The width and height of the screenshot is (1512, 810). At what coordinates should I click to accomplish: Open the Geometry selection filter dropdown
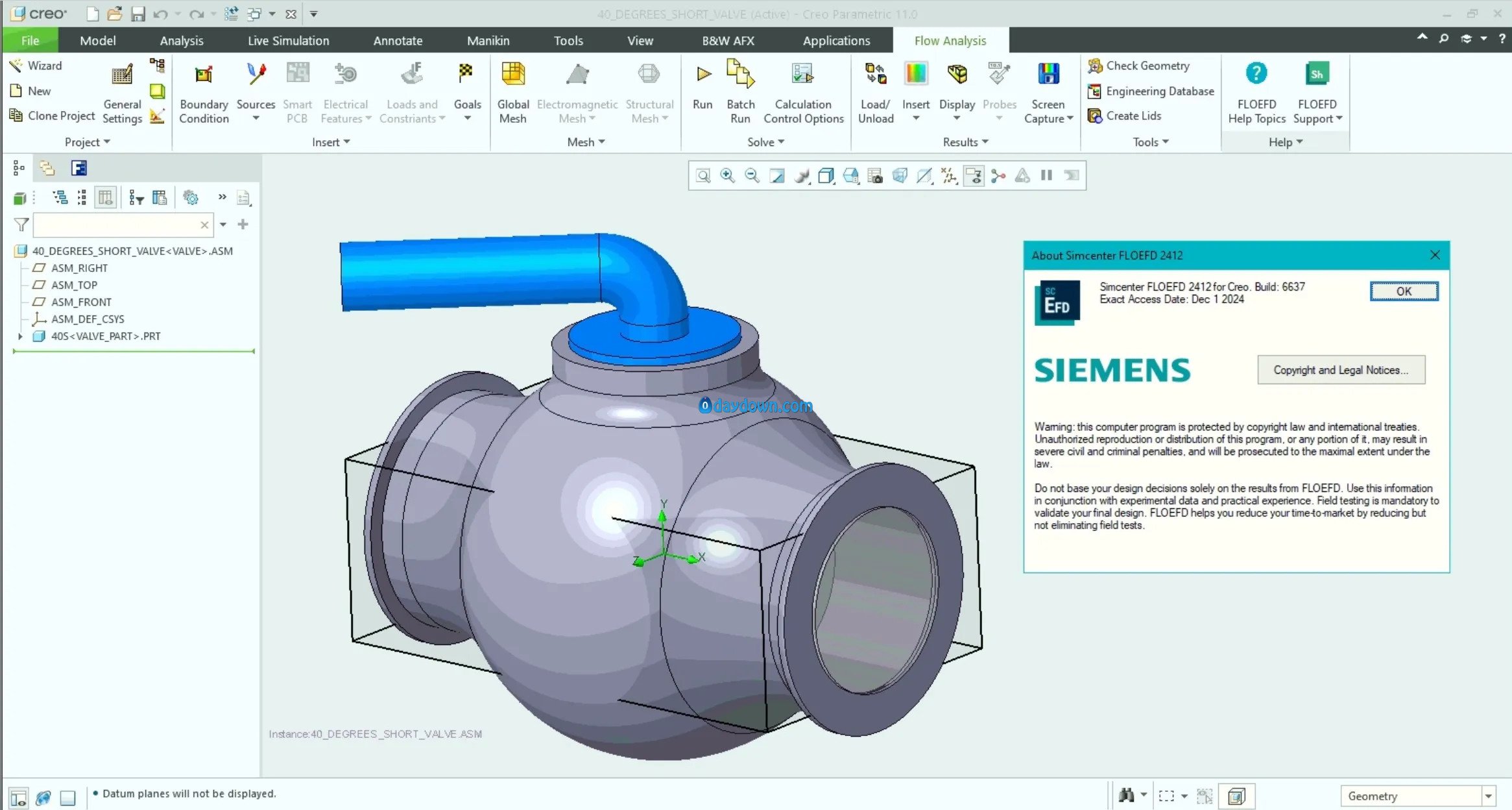tap(1489, 796)
